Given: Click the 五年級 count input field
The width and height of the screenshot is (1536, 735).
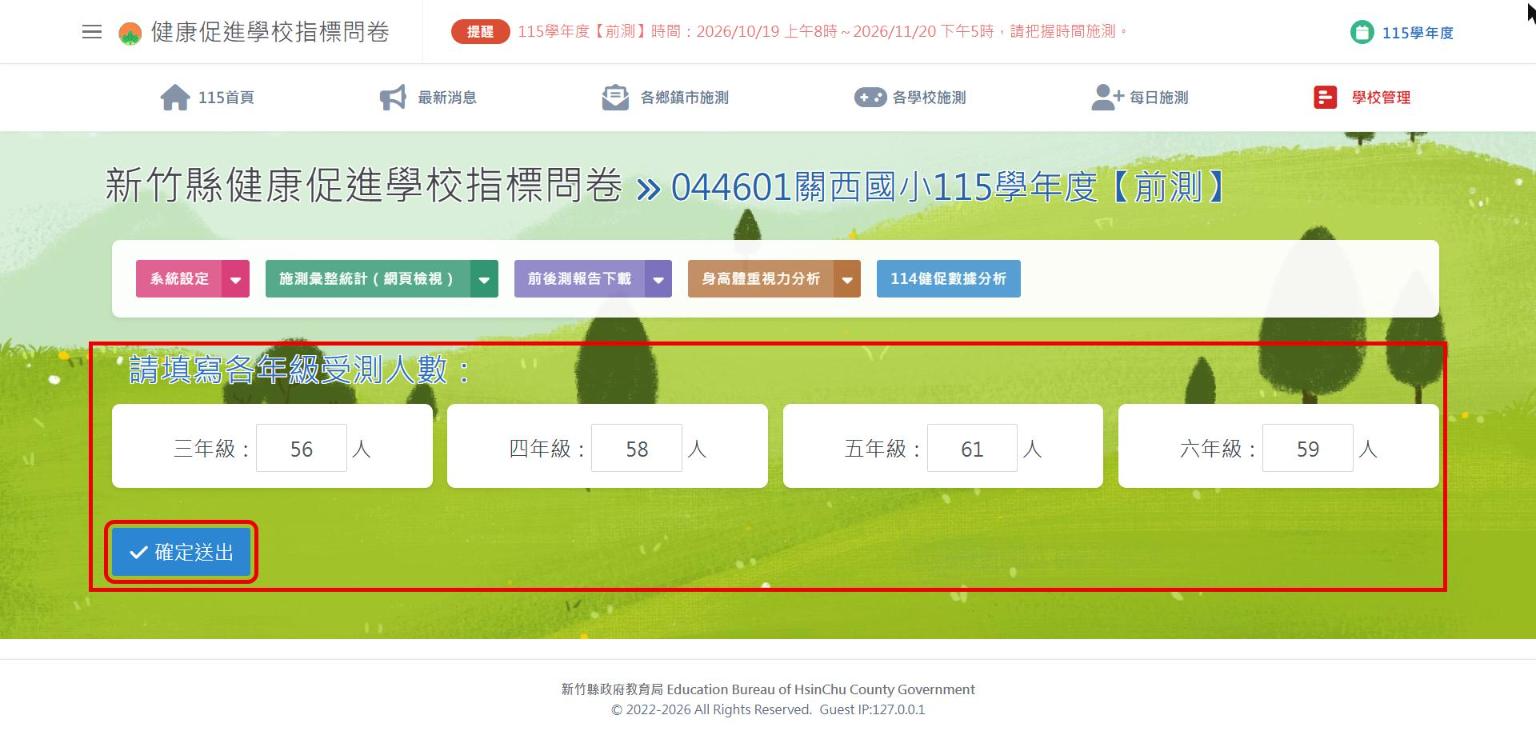Looking at the screenshot, I should click(972, 448).
